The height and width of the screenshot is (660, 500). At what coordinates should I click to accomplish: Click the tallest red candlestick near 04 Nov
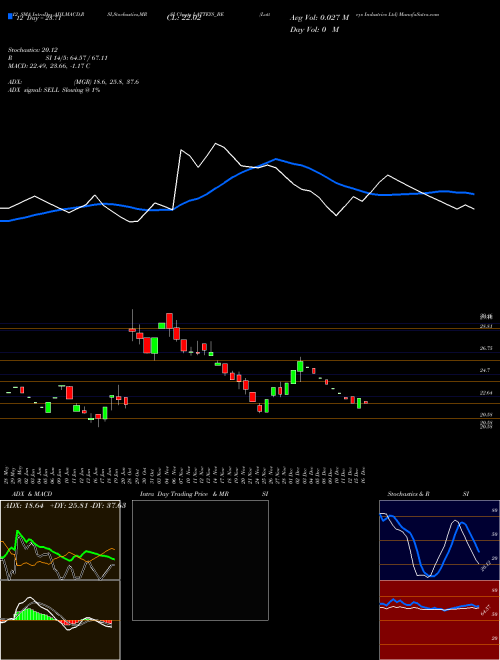[x=169, y=321]
